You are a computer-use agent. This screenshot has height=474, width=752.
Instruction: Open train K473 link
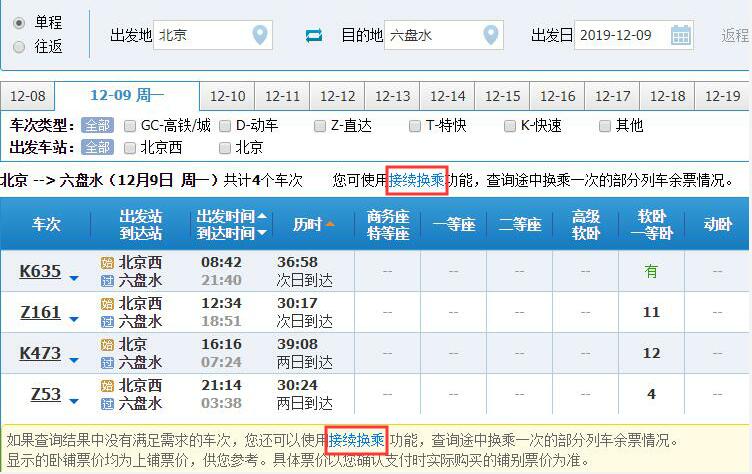(x=40, y=353)
